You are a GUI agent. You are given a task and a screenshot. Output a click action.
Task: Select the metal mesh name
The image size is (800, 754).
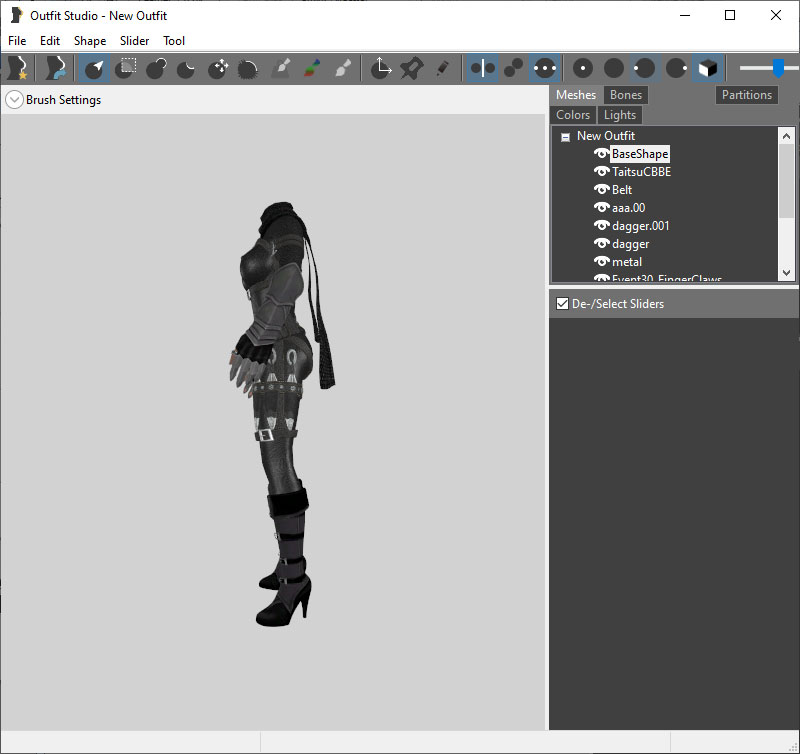pyautogui.click(x=627, y=262)
